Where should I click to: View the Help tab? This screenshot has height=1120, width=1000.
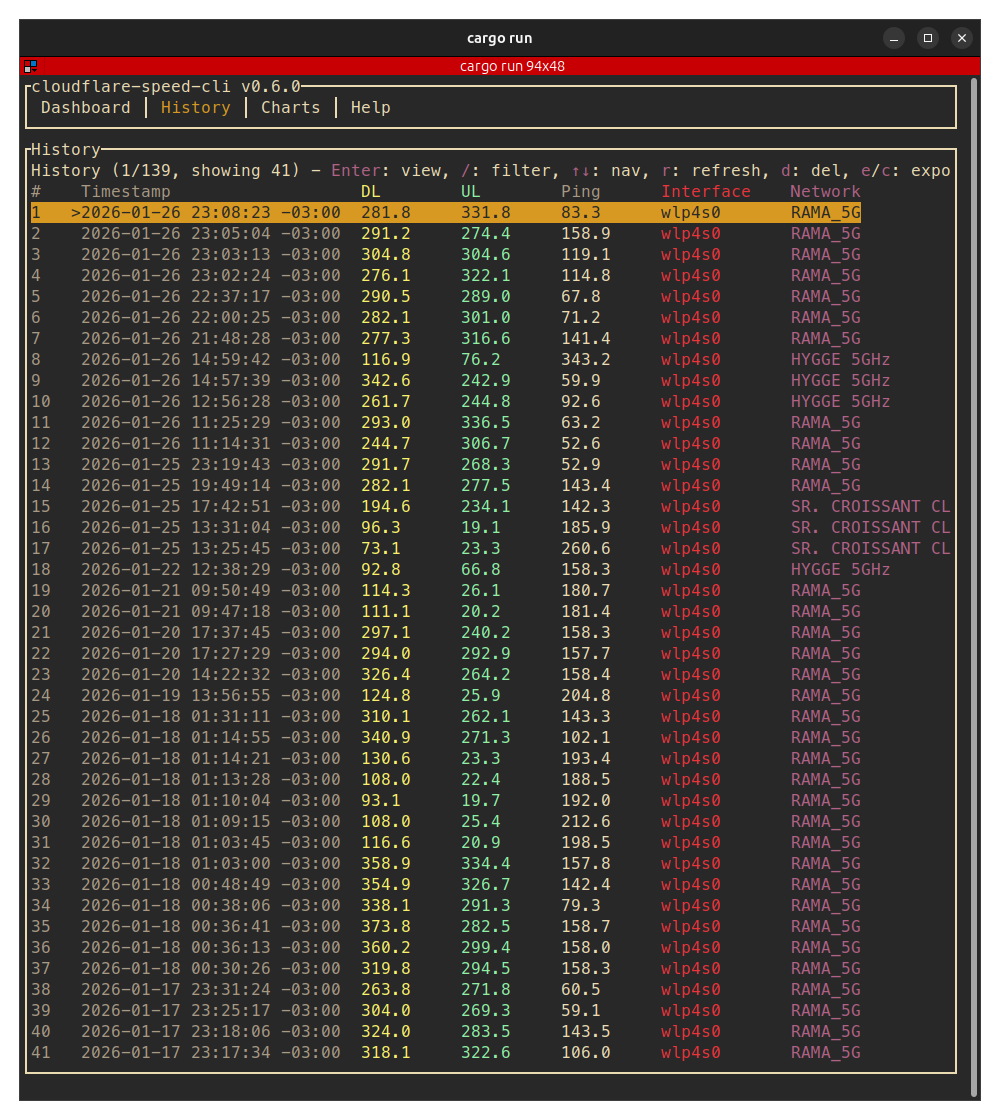pyautogui.click(x=370, y=107)
